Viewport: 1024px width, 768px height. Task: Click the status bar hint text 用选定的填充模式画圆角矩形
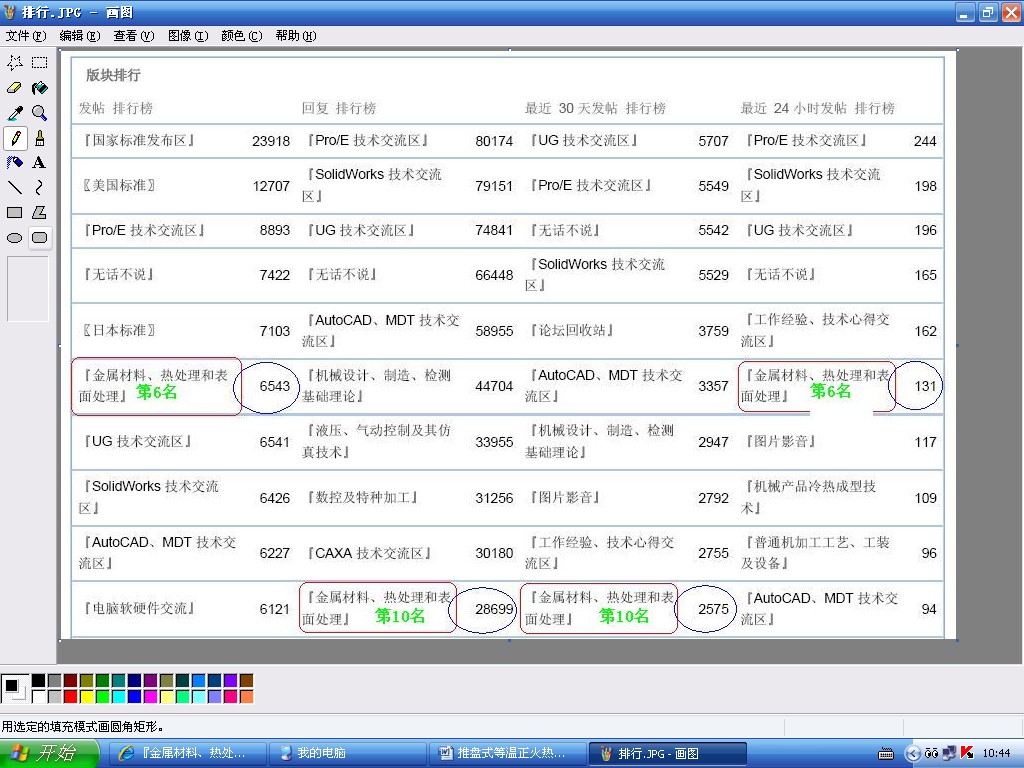(x=82, y=727)
